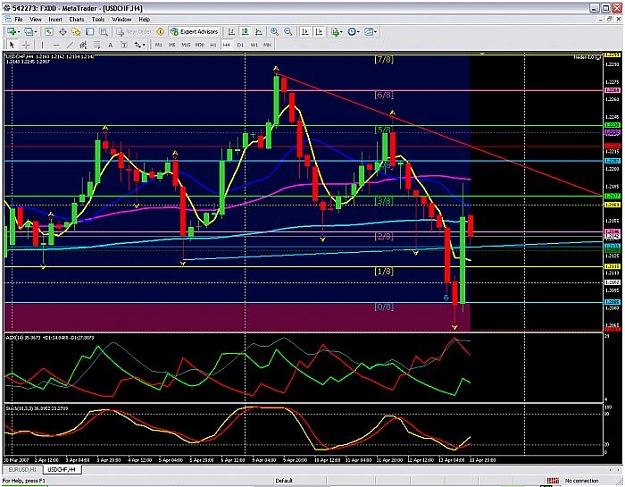Click the connection status bars icon
Image resolution: width=625 pixels, height=487 pixels.
[x=552, y=481]
